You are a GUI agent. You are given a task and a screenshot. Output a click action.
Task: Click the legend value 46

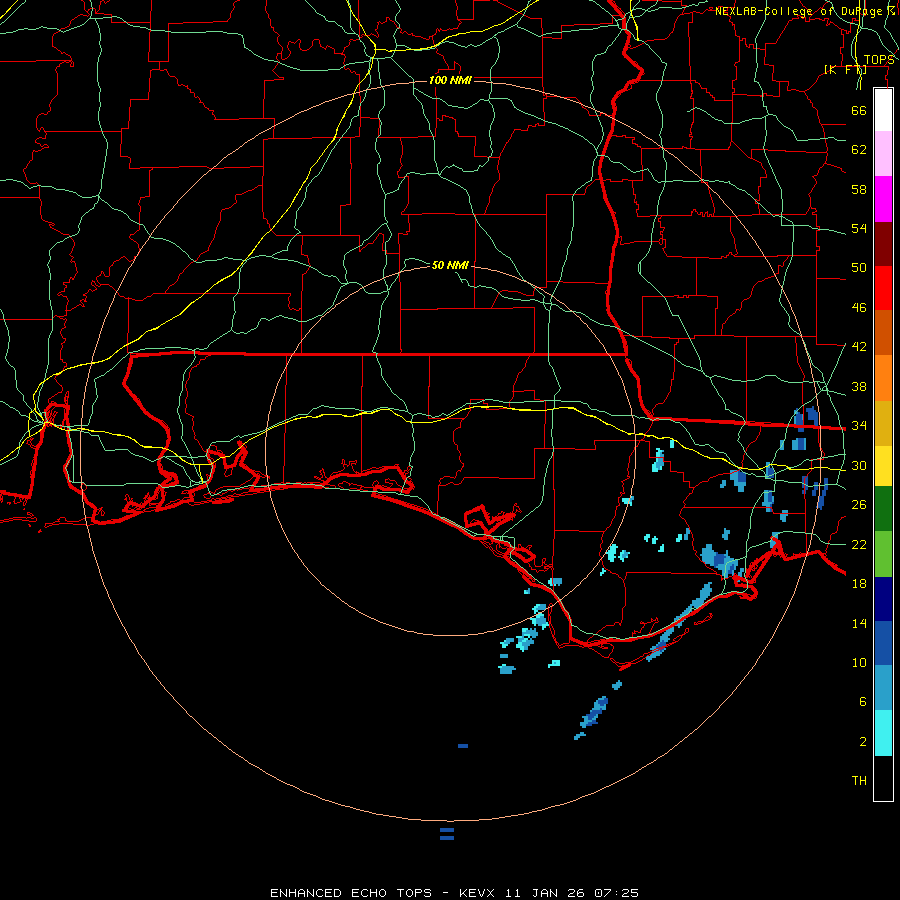point(859,308)
